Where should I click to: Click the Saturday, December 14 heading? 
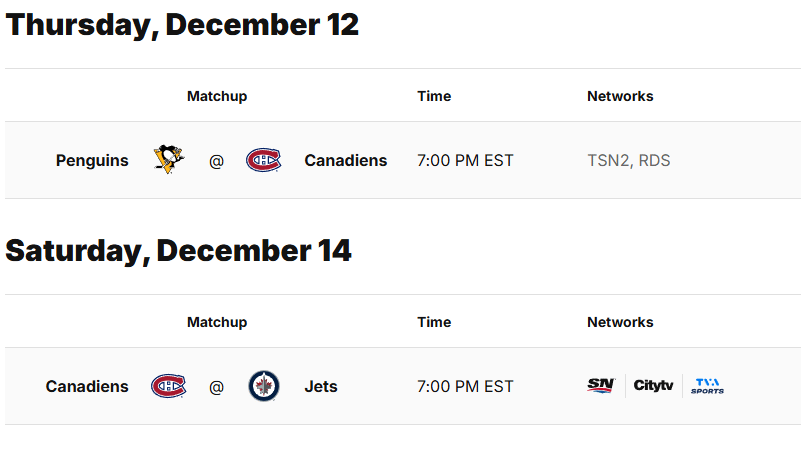(x=178, y=251)
